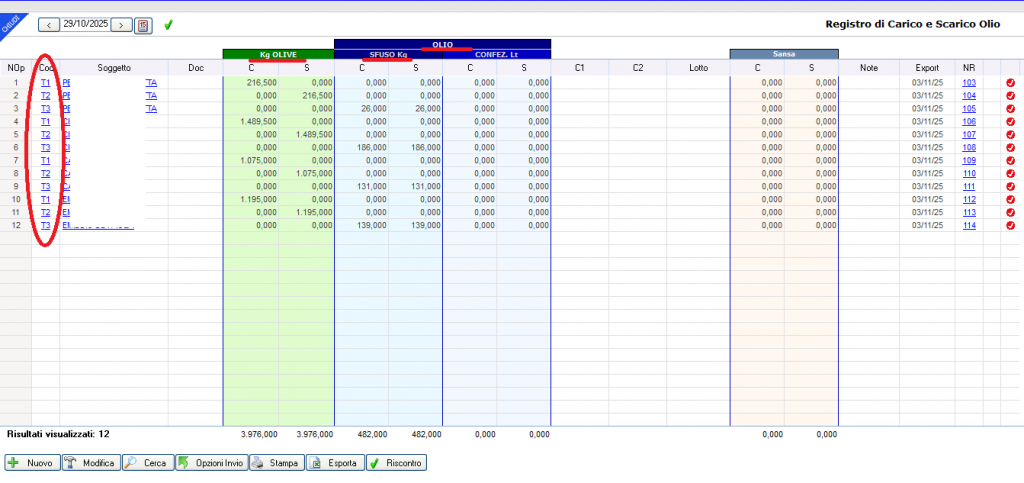Viewport: 1024px width, 483px height.
Task: Click the red check icon on row NR 114
Action: [x=1011, y=226]
